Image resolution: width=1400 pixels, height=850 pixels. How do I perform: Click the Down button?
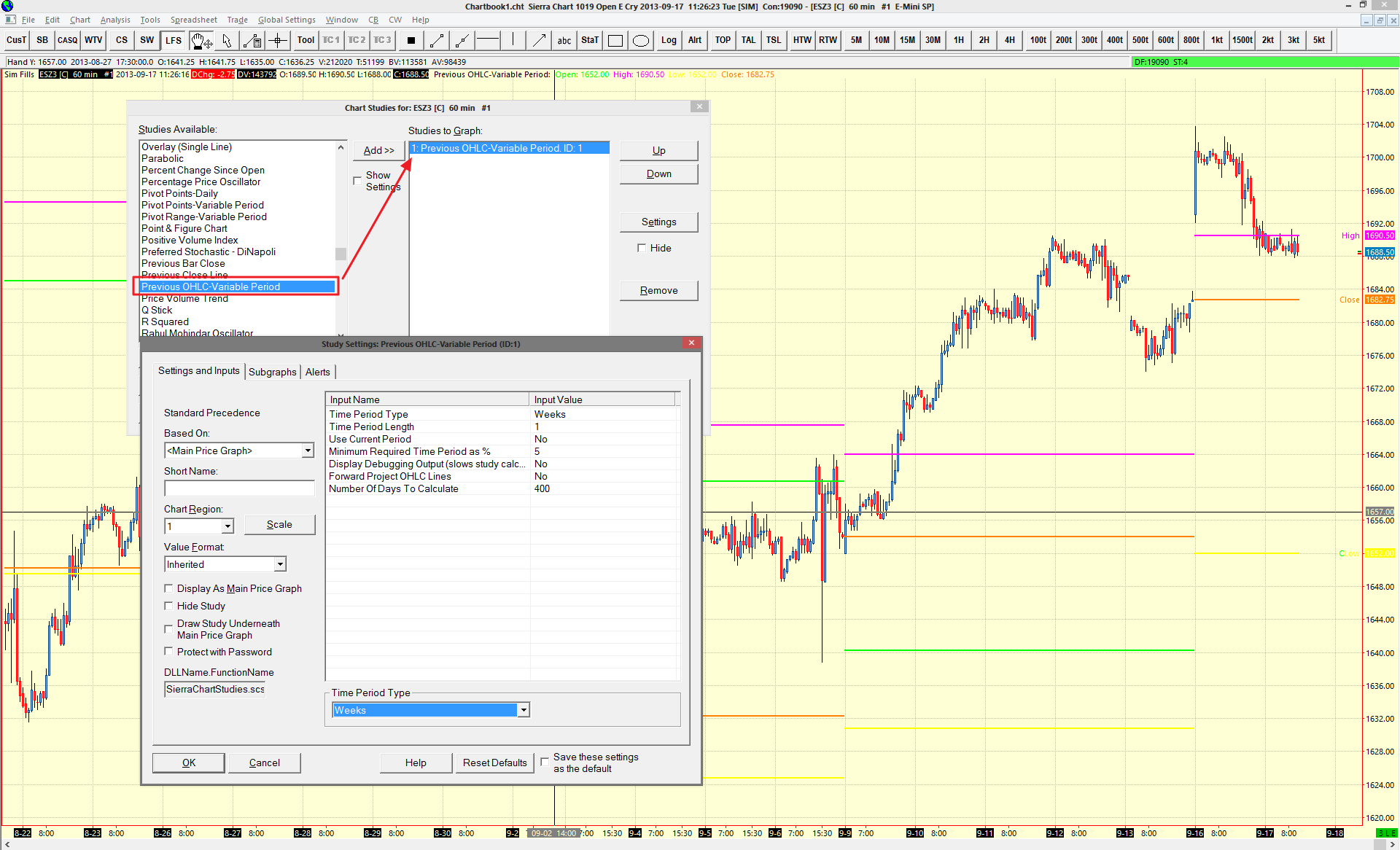(659, 173)
